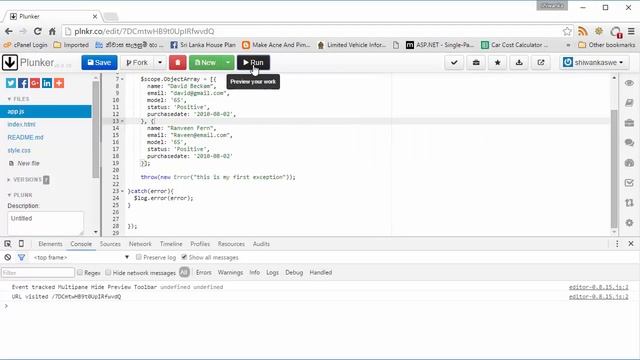Image resolution: width=640 pixels, height=360 pixels.
Task: Open DevTools three-dot menu
Action: (617, 244)
